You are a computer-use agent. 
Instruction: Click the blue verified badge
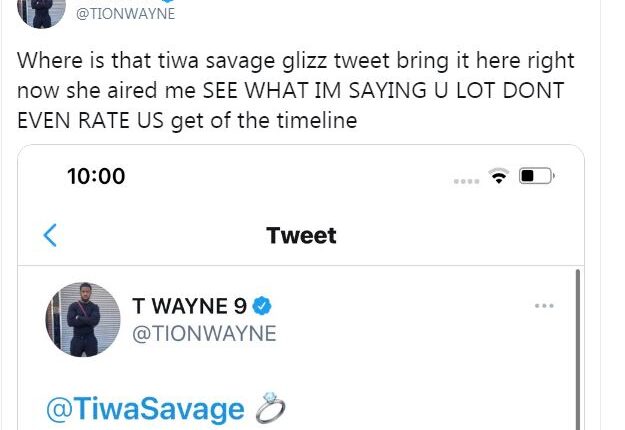pos(263,307)
